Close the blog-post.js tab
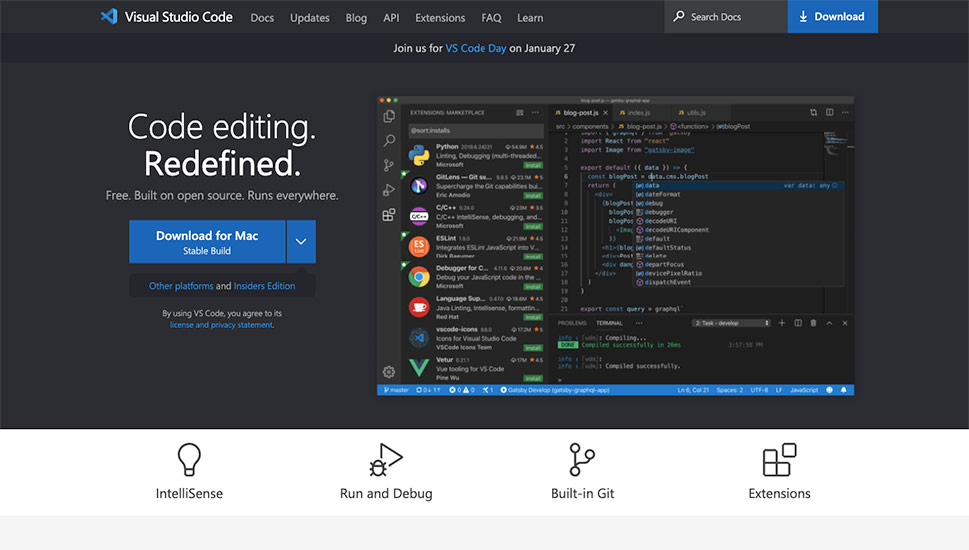 coord(606,112)
